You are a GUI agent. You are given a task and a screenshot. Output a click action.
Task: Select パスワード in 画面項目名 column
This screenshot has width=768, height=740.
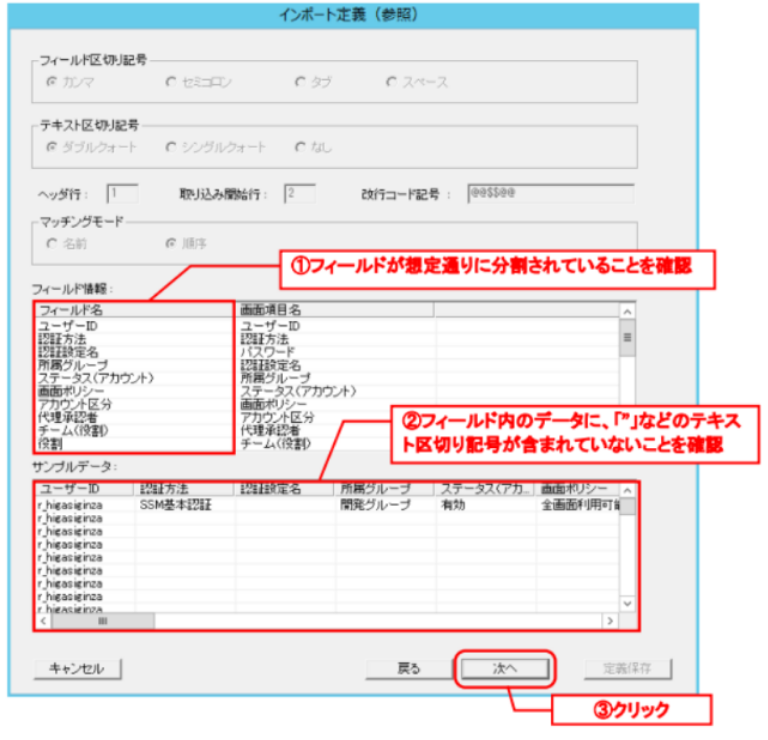click(268, 352)
